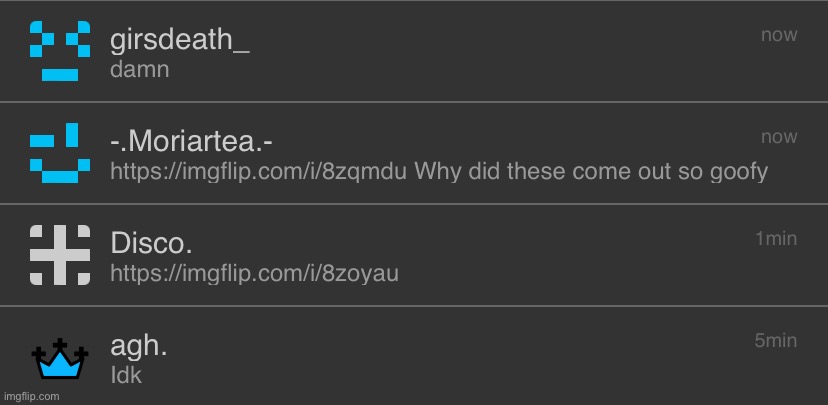Click the 5min timestamp on agh. row

776,341
